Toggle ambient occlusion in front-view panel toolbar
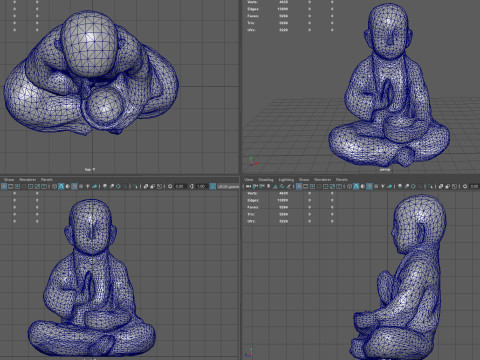480x360 pixels. pos(105,186)
